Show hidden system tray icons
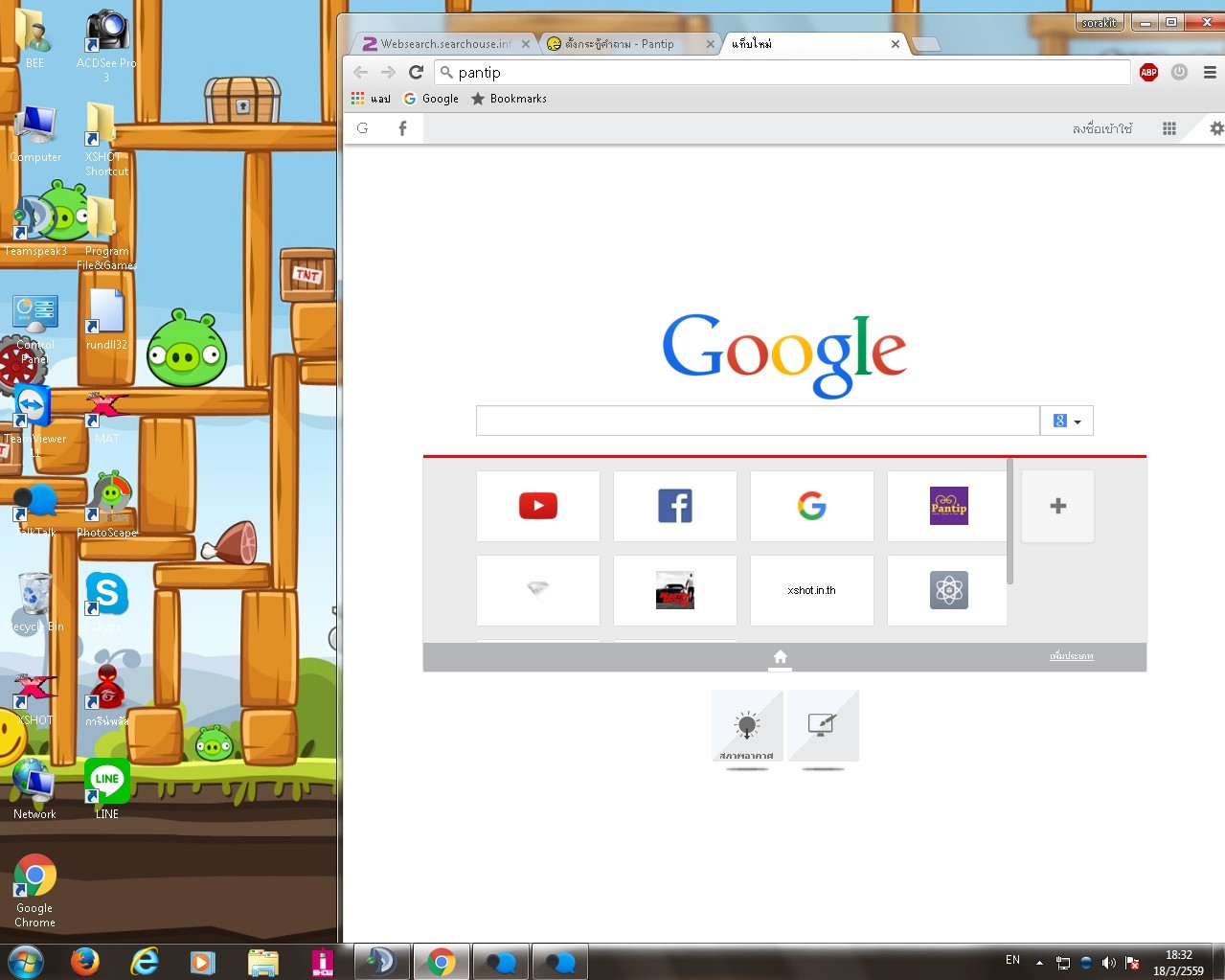The height and width of the screenshot is (980, 1225). coord(1039,963)
